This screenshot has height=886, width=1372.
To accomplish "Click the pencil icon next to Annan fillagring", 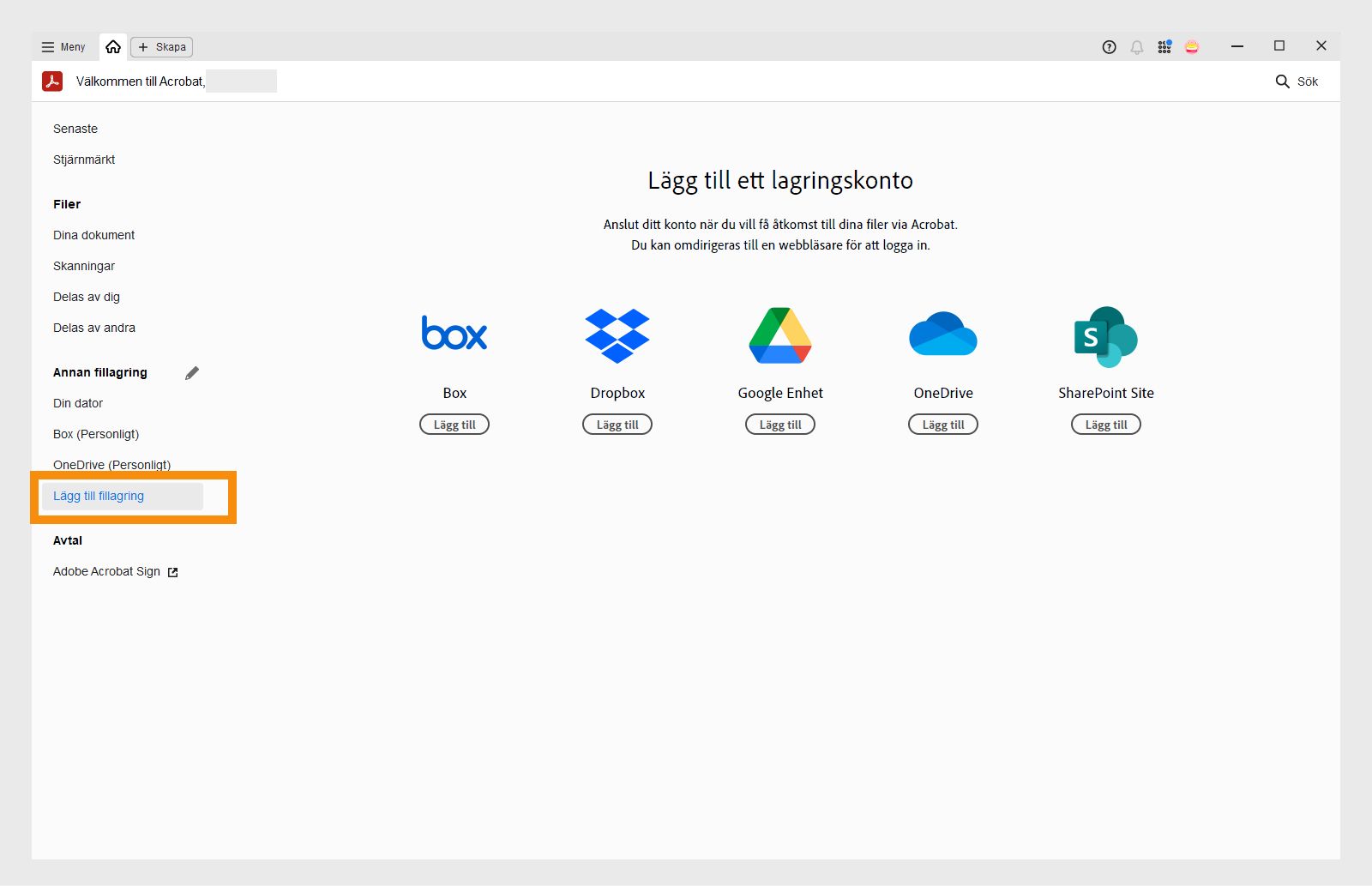I will (191, 372).
